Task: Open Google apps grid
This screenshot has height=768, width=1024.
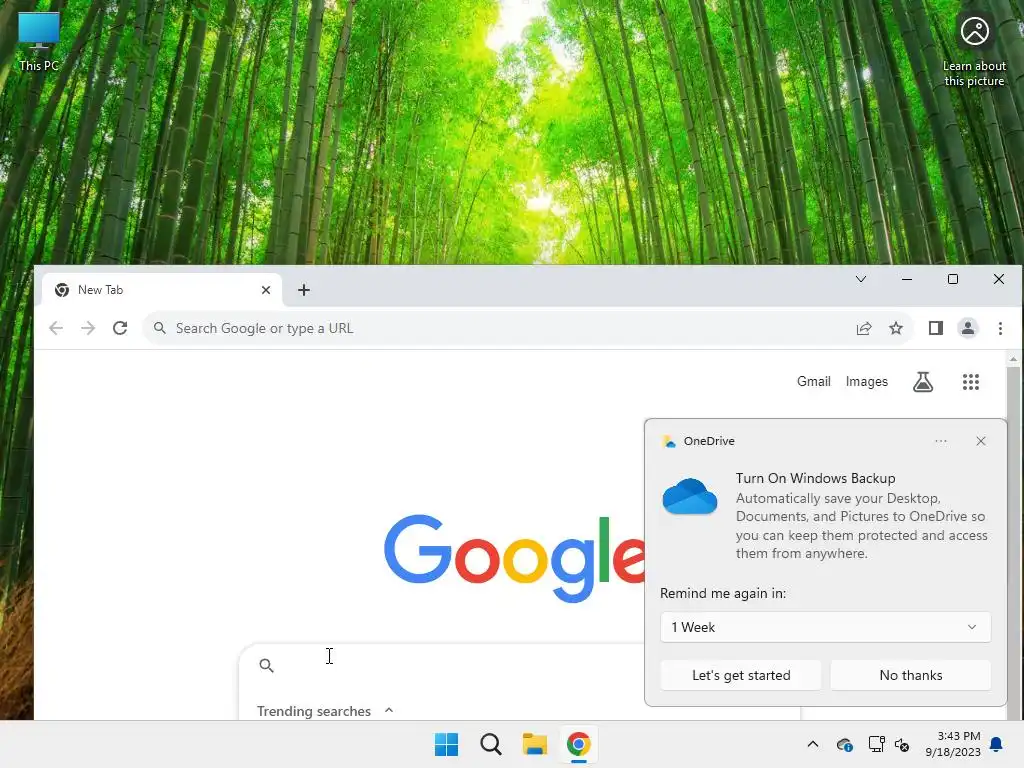Action: 970,382
